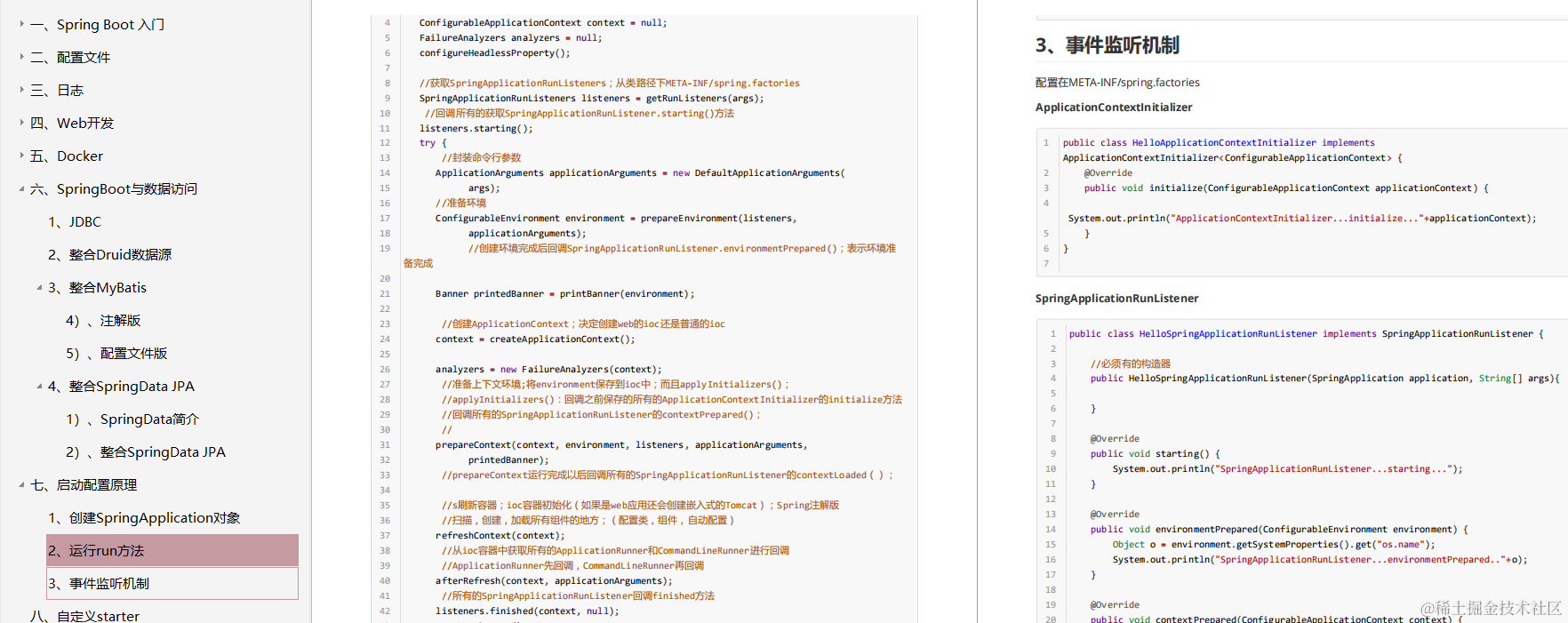Click the //准备环境 comment line
The image size is (1568, 623).
[460, 204]
